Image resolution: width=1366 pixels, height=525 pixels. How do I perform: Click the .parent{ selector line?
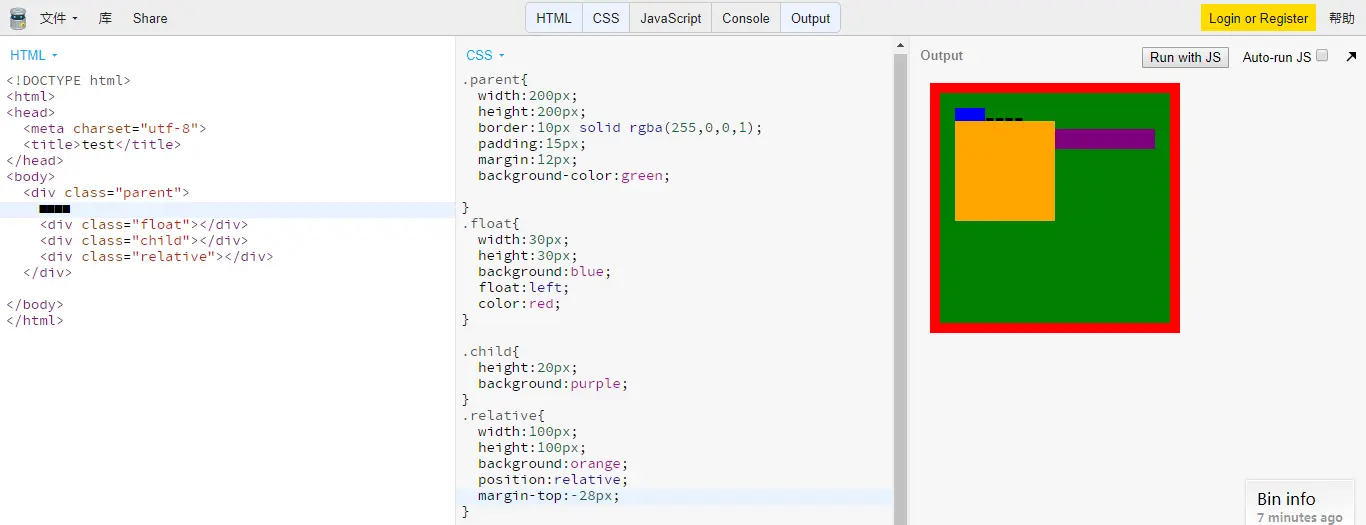[494, 80]
